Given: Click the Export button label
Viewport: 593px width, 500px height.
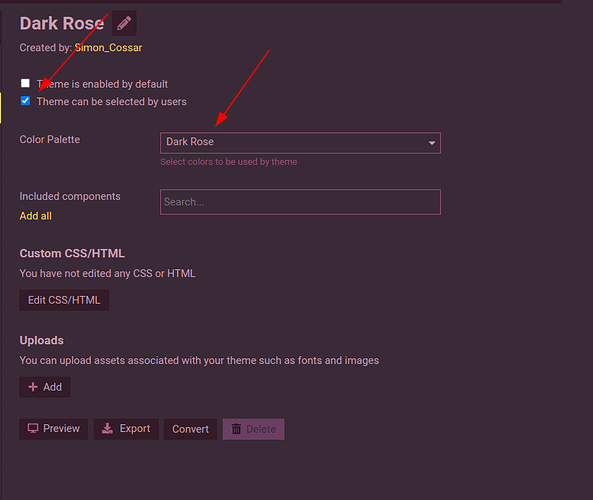Looking at the screenshot, I should tap(135, 429).
